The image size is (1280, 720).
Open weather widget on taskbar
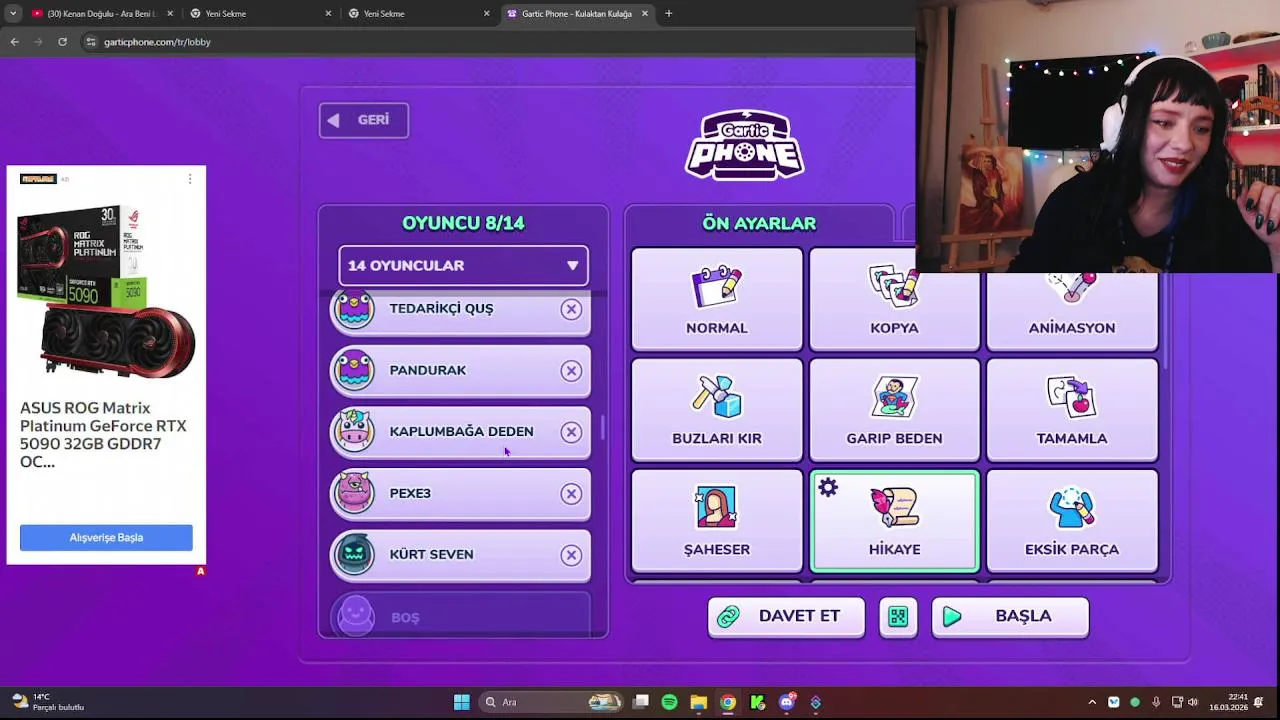coord(48,702)
